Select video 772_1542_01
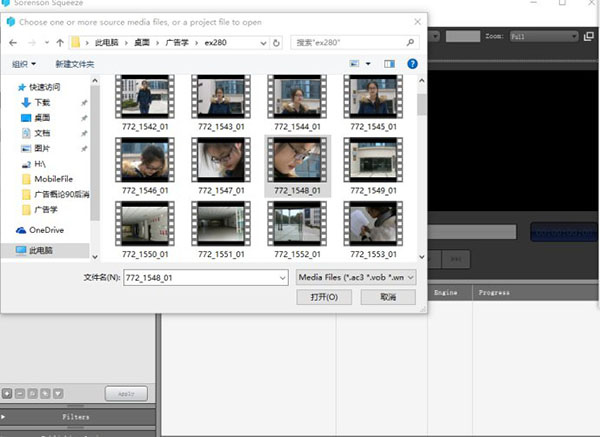600x437 pixels. (x=145, y=103)
